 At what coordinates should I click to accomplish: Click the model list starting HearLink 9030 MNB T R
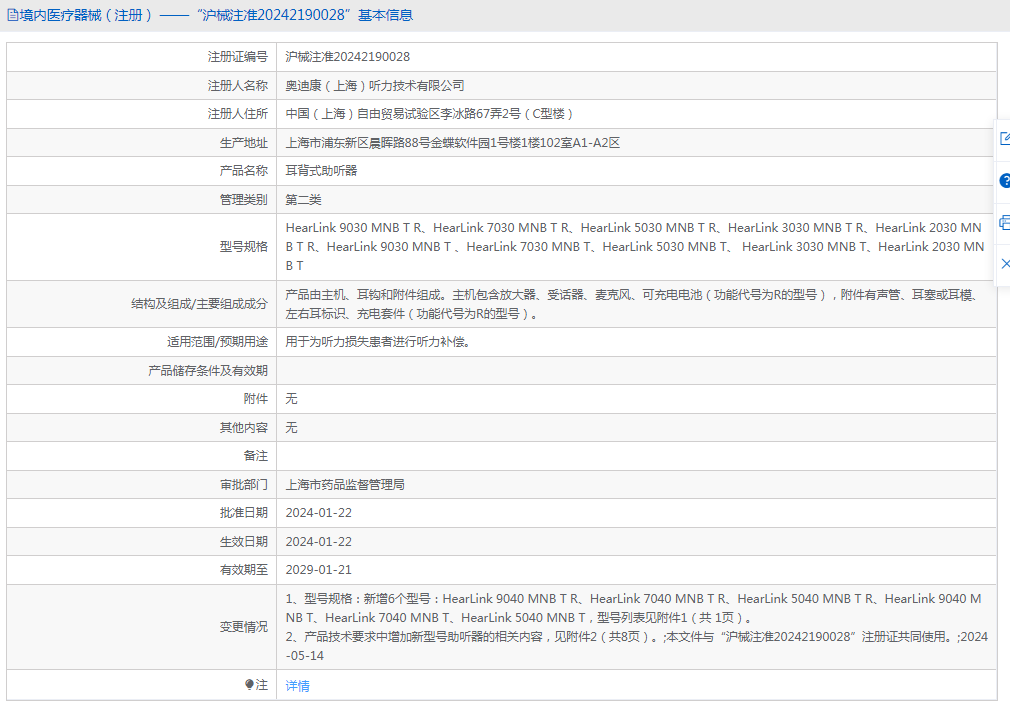point(635,247)
